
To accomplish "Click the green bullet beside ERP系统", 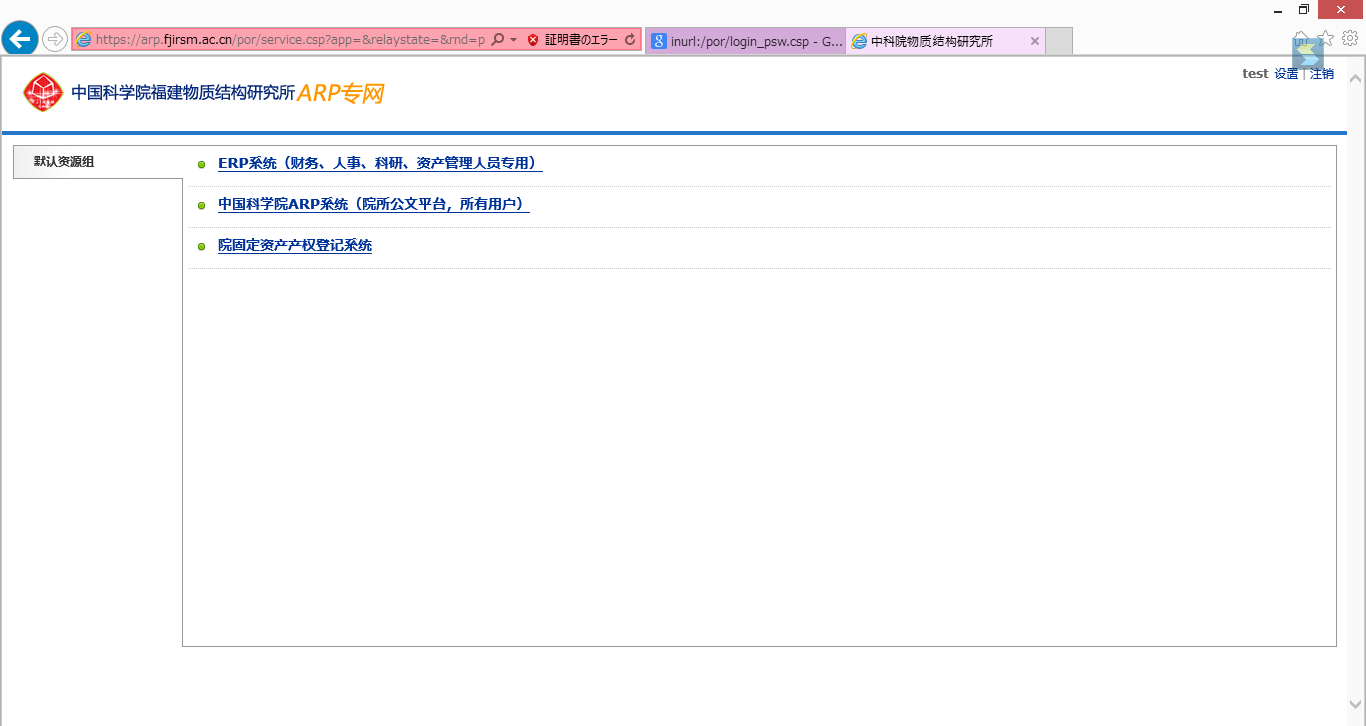I will point(202,165).
